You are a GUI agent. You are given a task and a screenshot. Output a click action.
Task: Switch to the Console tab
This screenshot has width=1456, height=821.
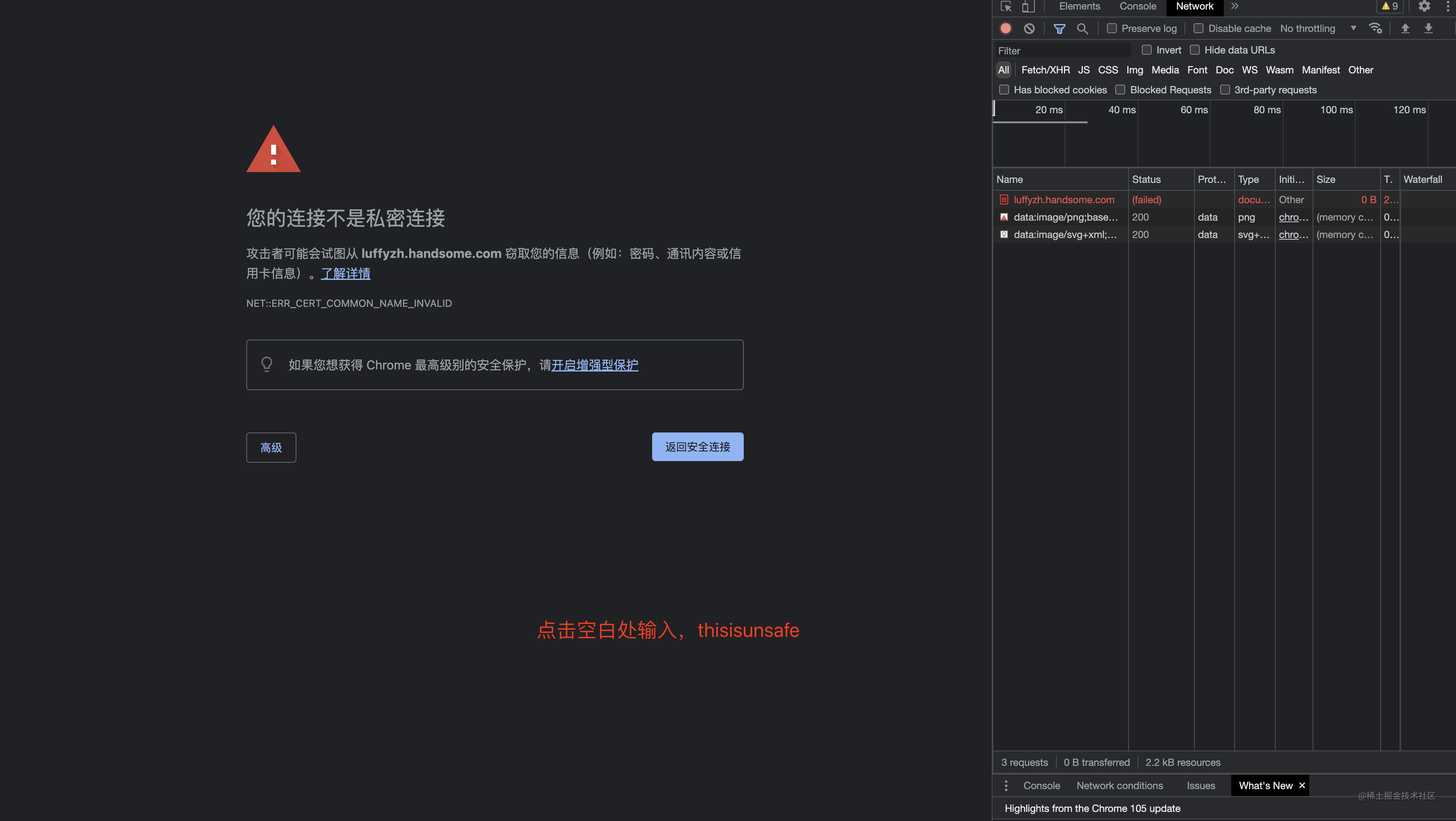click(1137, 6)
